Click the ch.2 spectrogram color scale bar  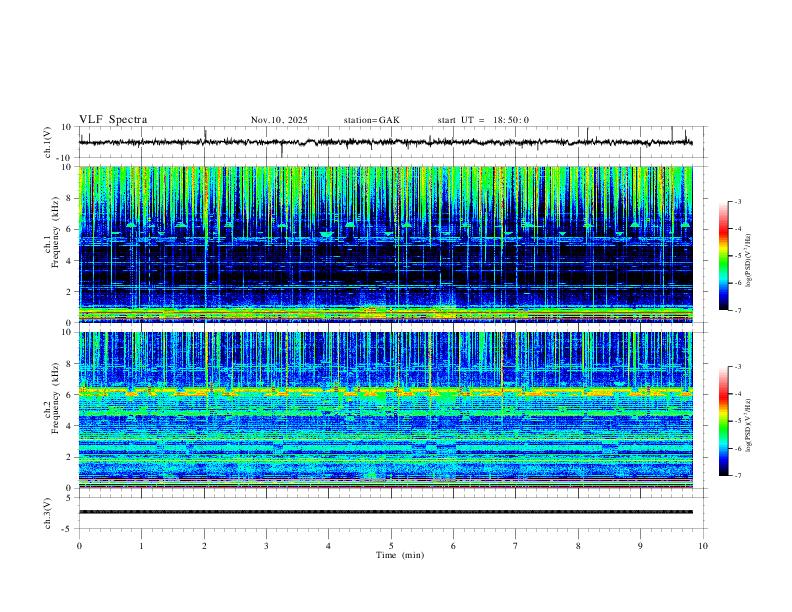pos(723,421)
